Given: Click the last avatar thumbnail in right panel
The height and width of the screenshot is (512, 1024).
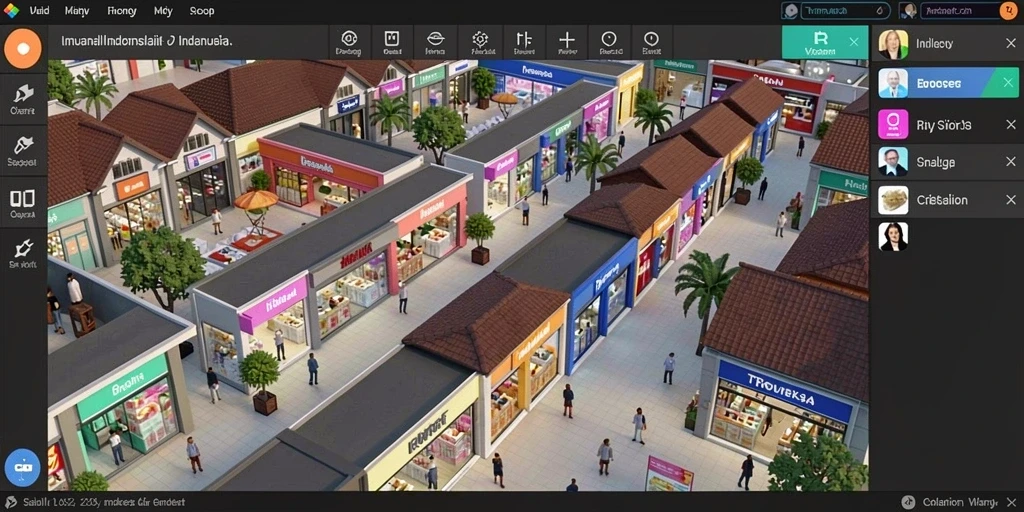Looking at the screenshot, I should coord(893,237).
